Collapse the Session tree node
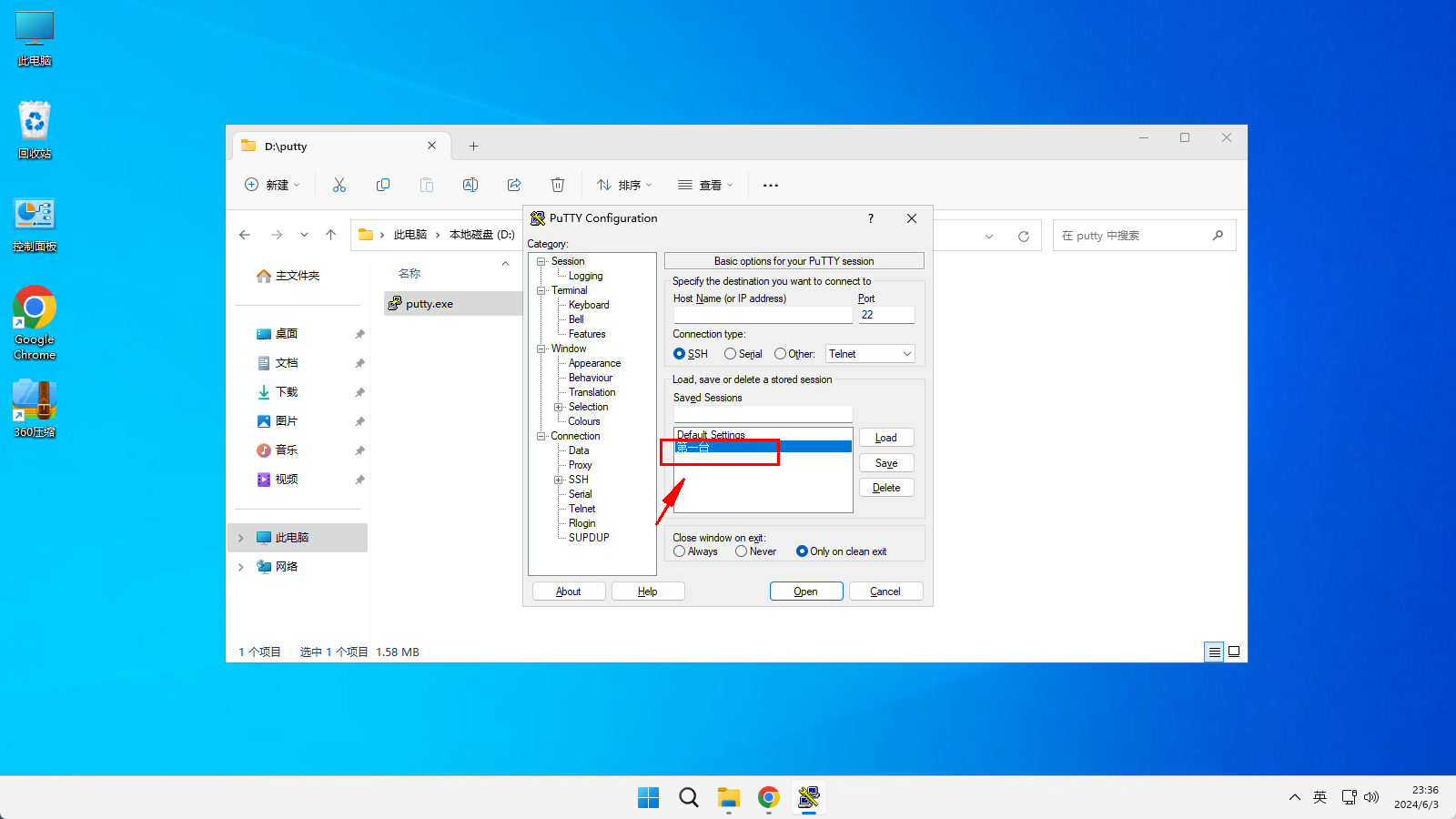 pos(541,261)
